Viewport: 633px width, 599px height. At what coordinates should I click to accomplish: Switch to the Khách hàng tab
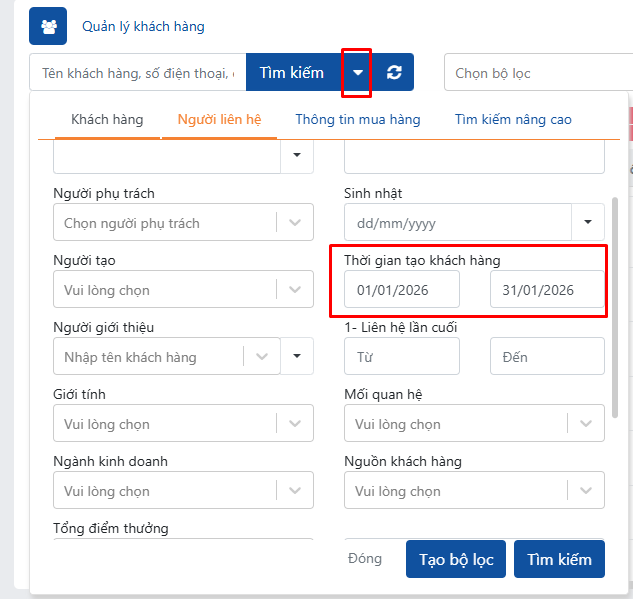point(107,120)
